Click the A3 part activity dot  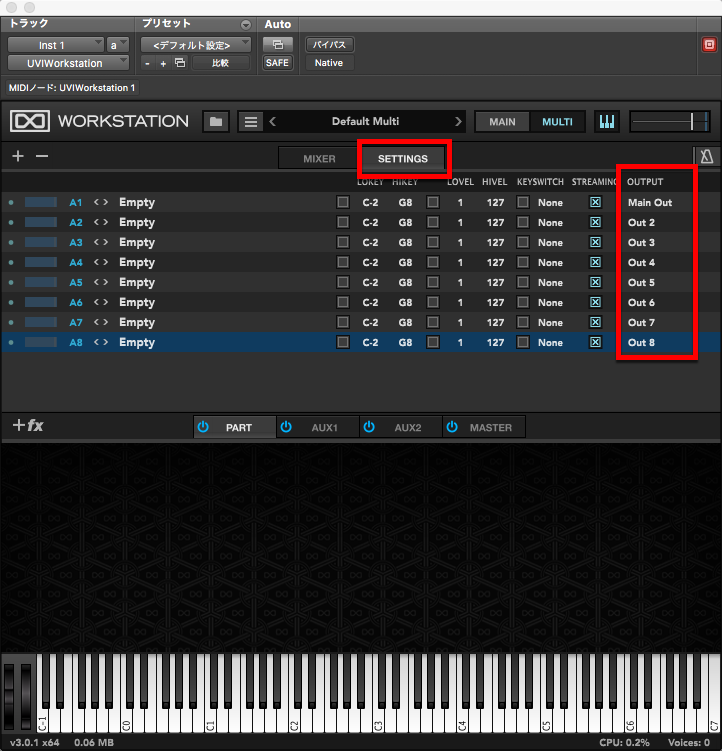click(11, 242)
